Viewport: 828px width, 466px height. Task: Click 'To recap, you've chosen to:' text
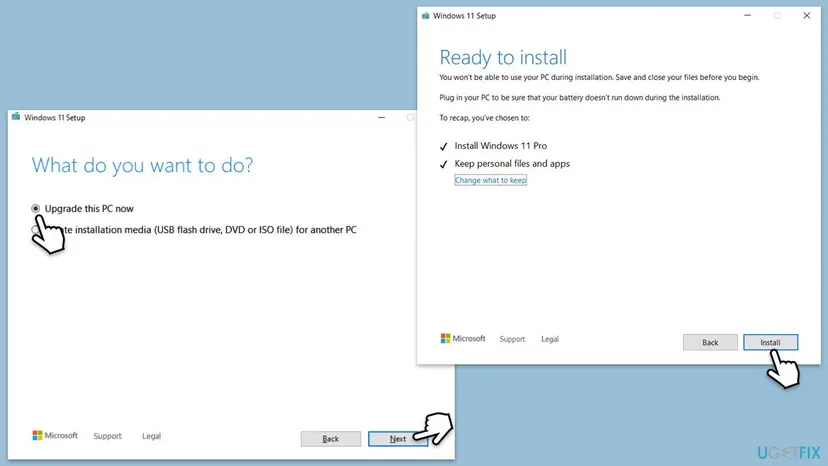tap(484, 118)
